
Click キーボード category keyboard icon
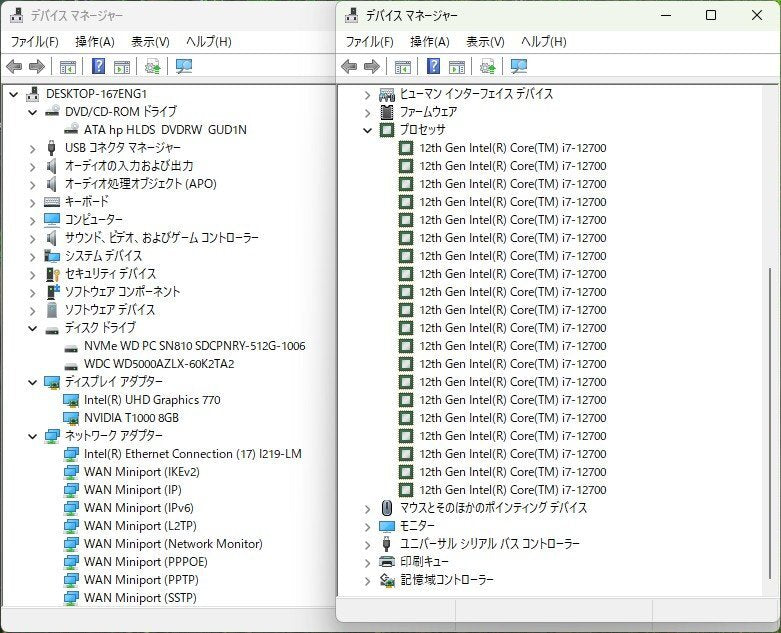click(52, 202)
